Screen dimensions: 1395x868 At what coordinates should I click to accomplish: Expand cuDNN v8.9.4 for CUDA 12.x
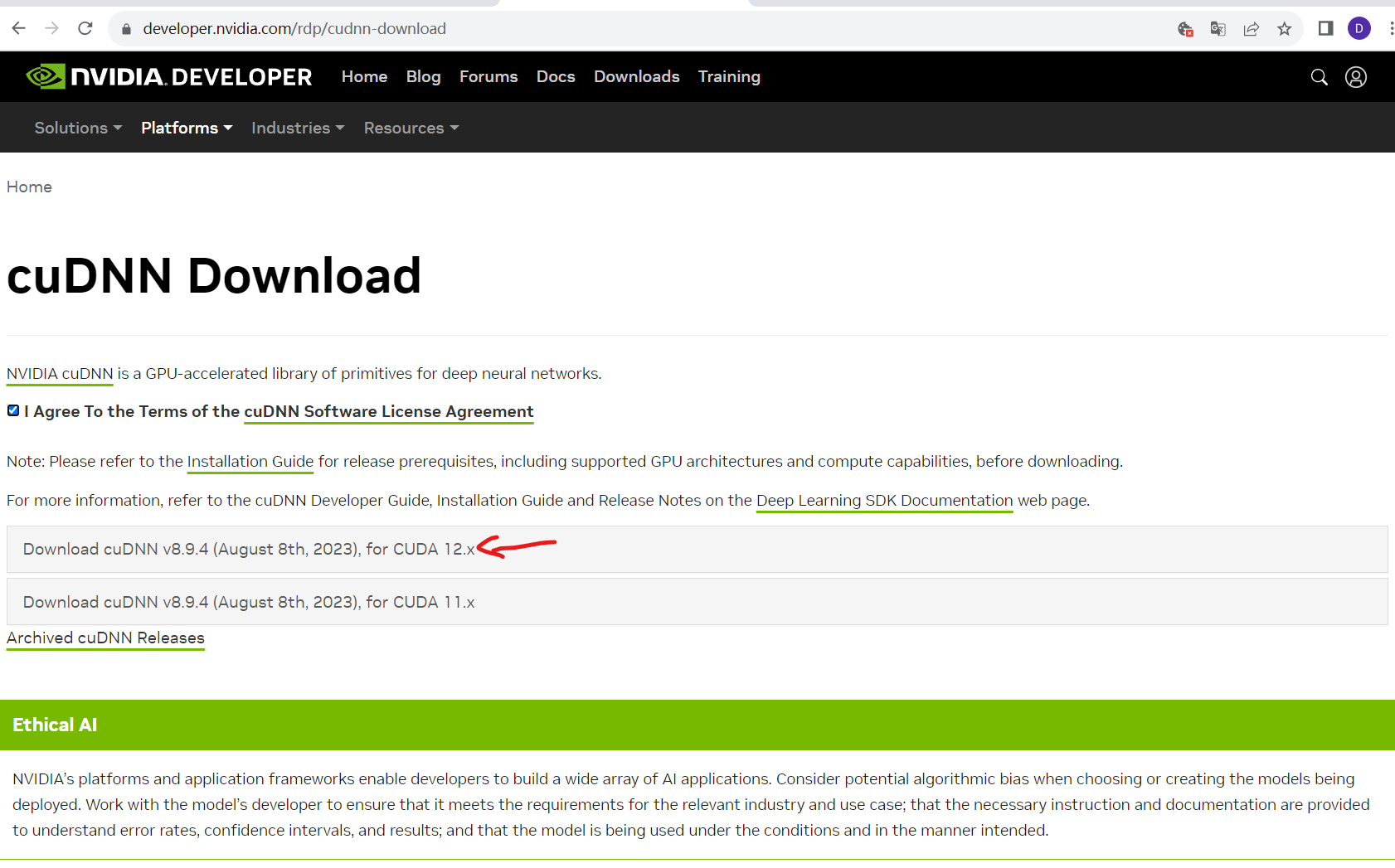pyautogui.click(x=697, y=549)
